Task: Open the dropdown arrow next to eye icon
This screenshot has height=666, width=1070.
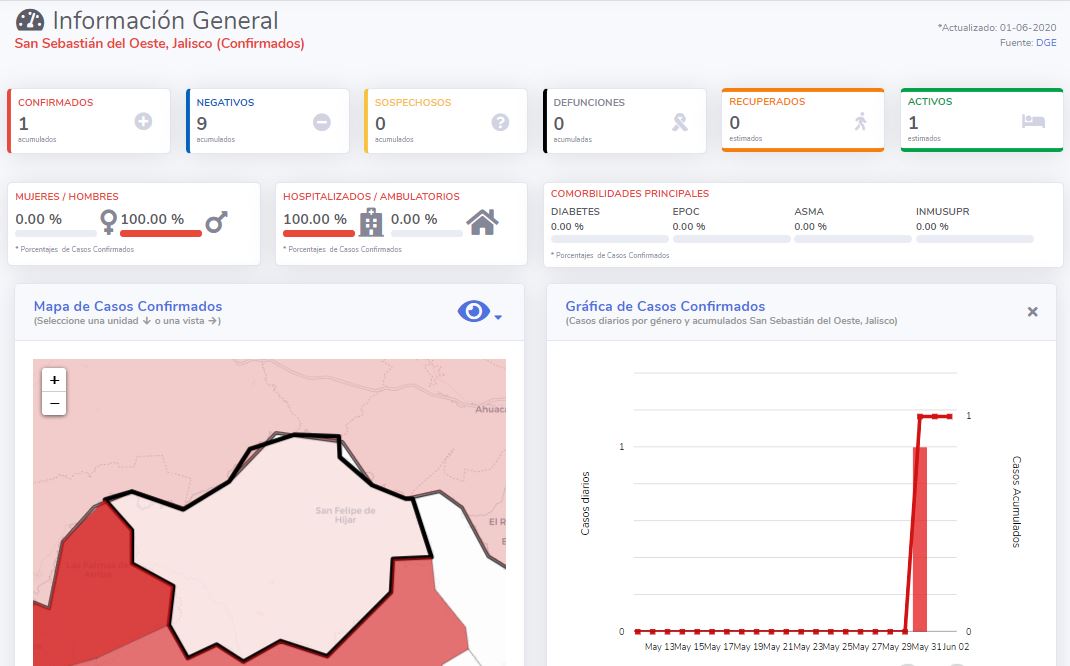Action: pos(498,317)
